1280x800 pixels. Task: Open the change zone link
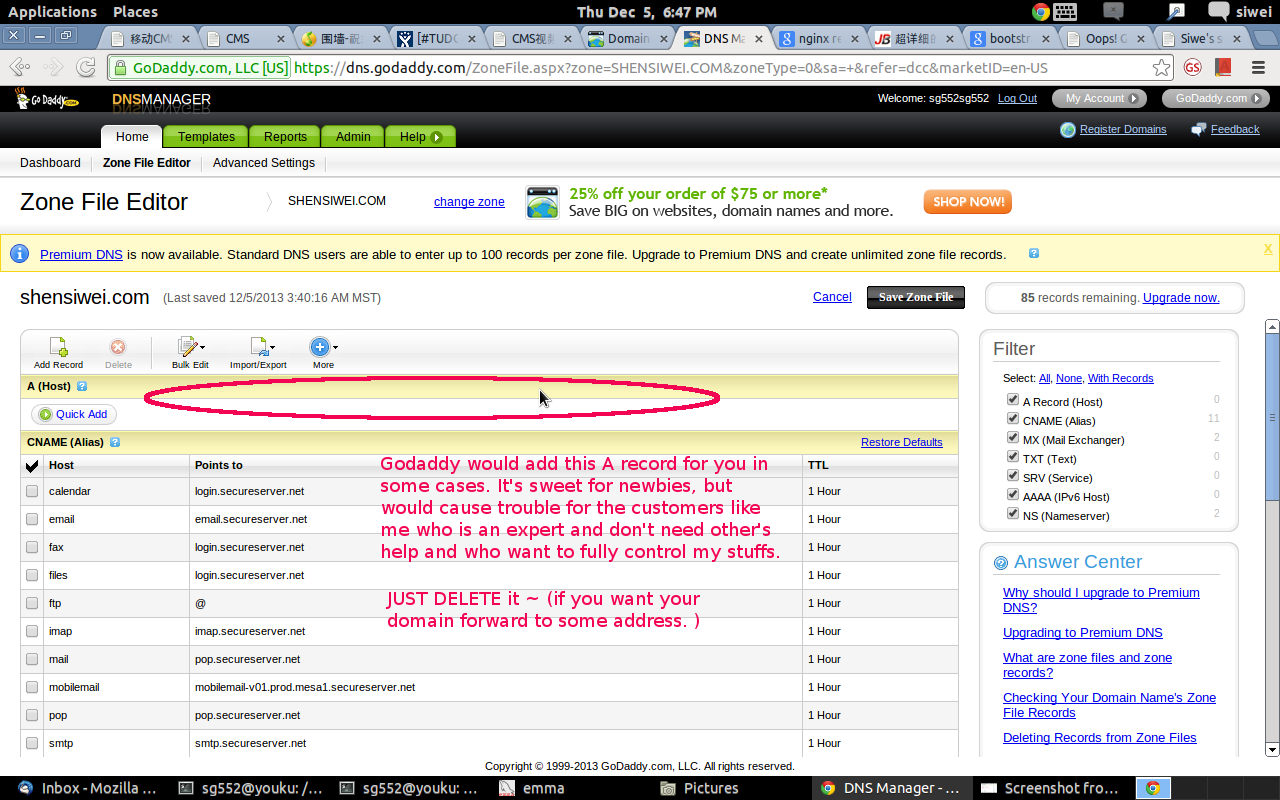coord(469,202)
